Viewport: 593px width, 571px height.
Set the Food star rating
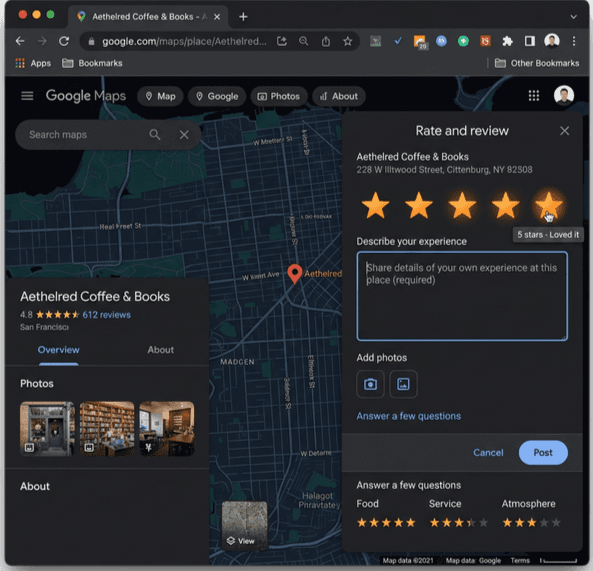click(386, 523)
